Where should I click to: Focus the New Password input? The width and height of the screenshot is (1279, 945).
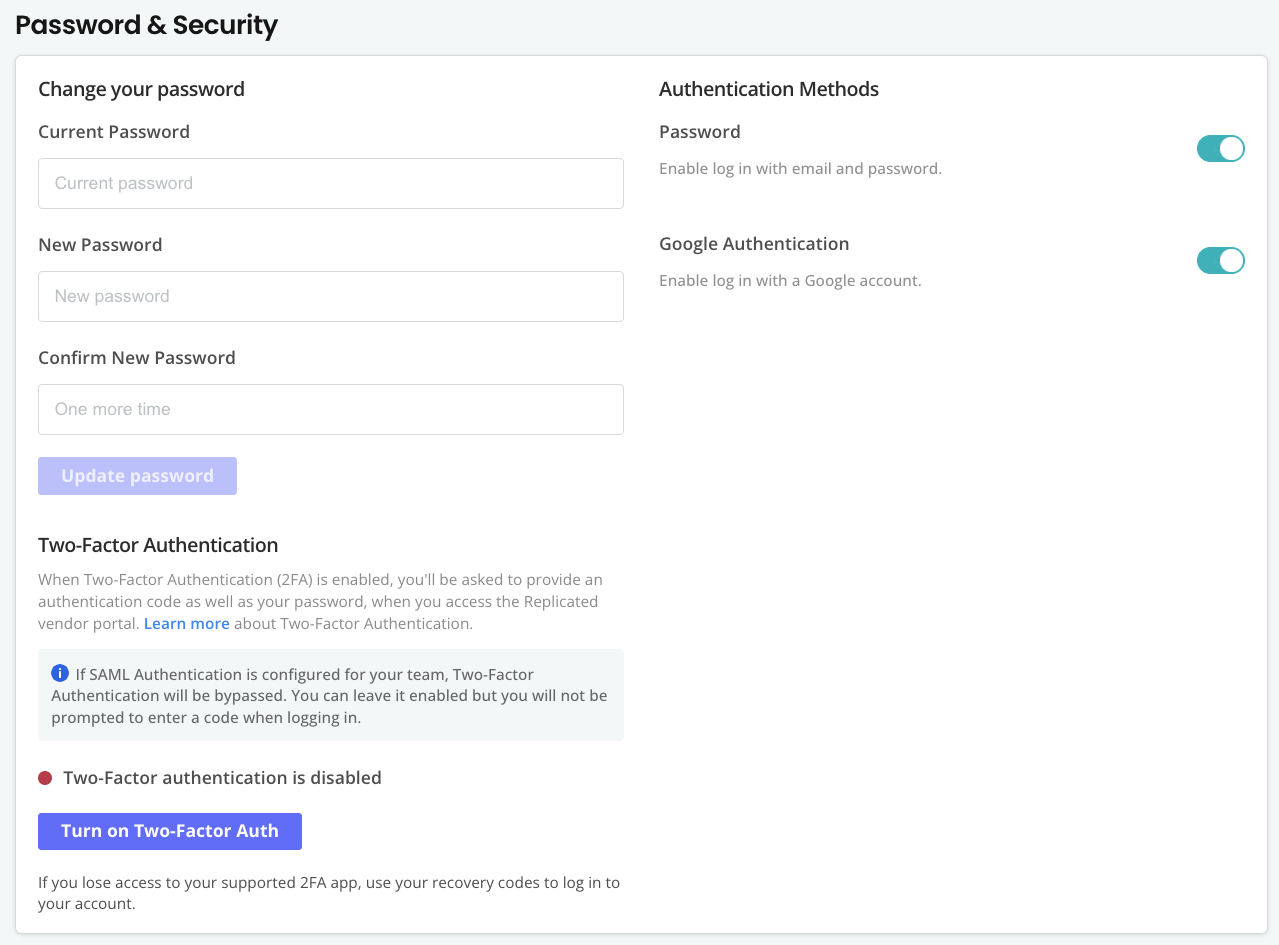(x=330, y=296)
